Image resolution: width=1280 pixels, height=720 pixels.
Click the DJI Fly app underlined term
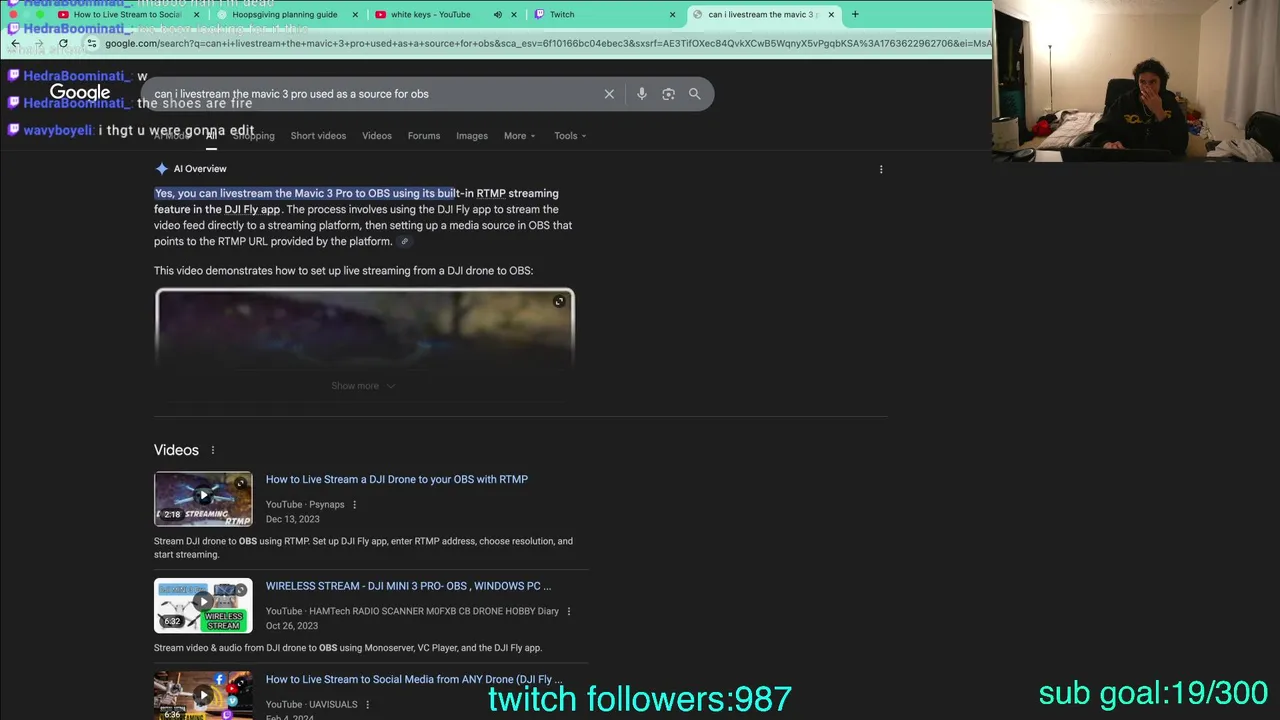252,209
